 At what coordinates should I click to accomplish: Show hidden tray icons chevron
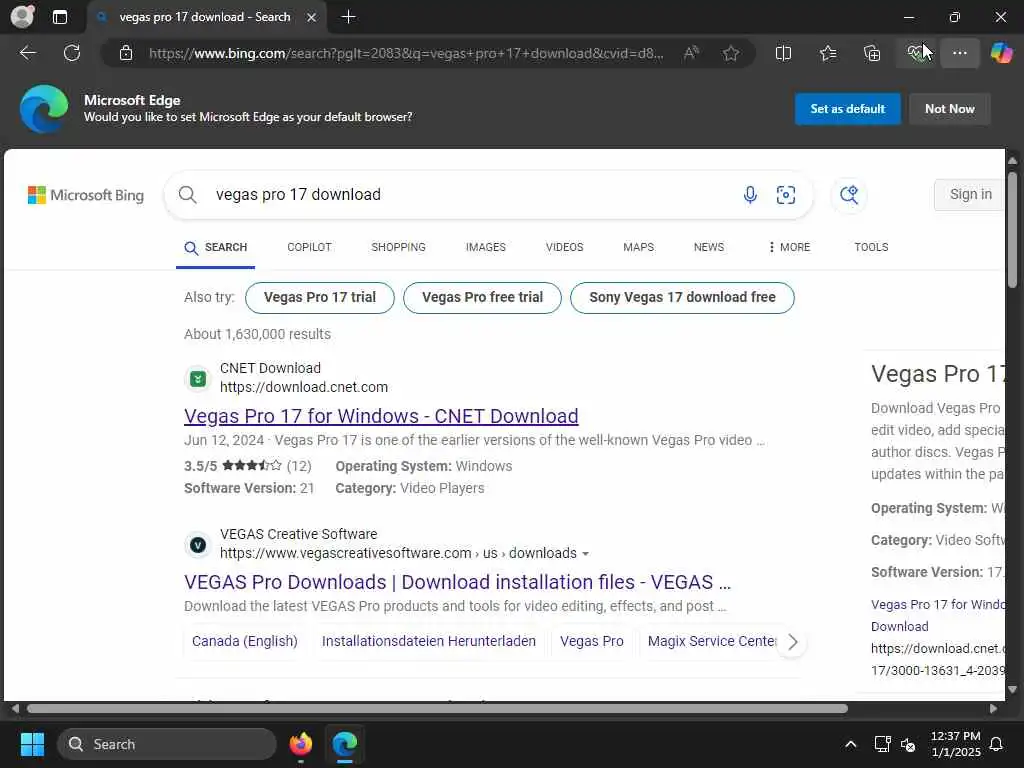(850, 744)
